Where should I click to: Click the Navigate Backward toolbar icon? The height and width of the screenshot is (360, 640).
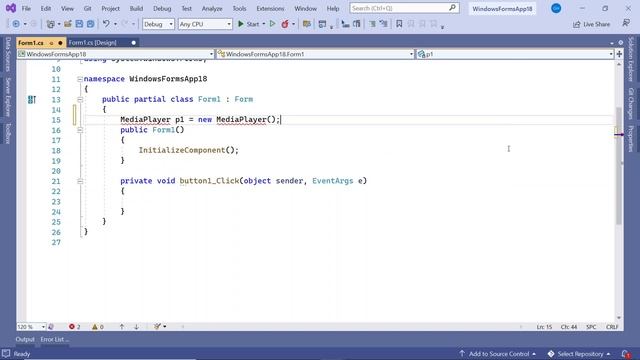coord(16,24)
